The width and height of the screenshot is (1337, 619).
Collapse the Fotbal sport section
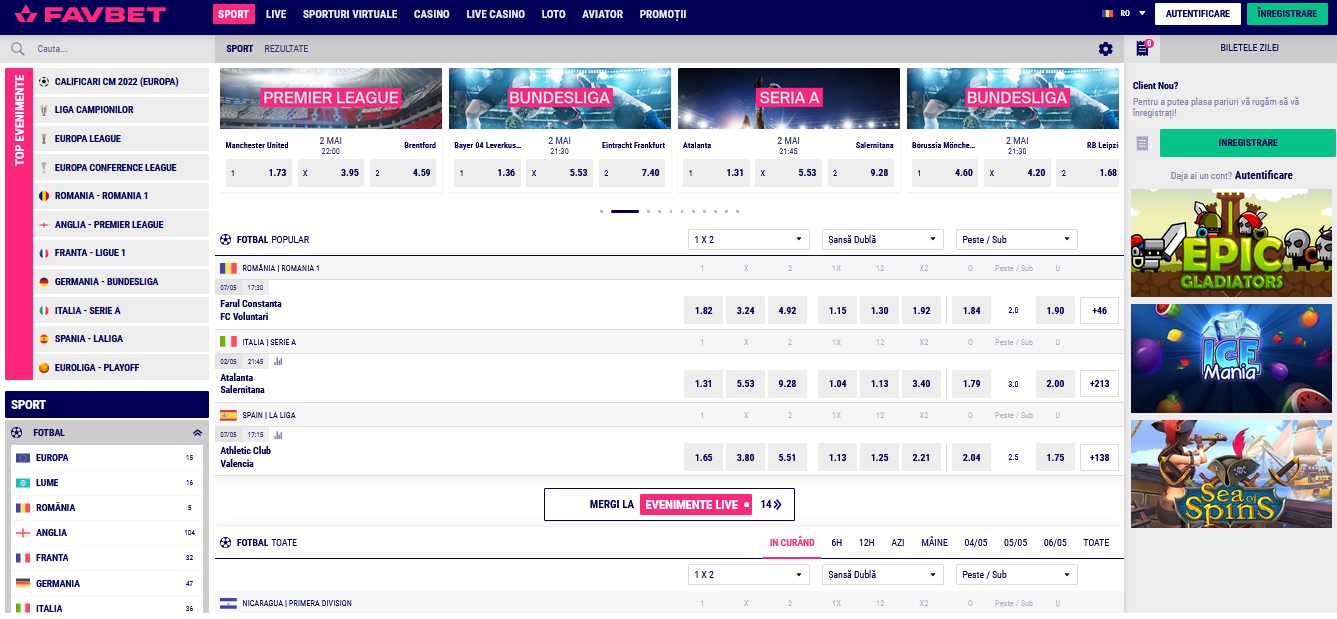[x=197, y=433]
